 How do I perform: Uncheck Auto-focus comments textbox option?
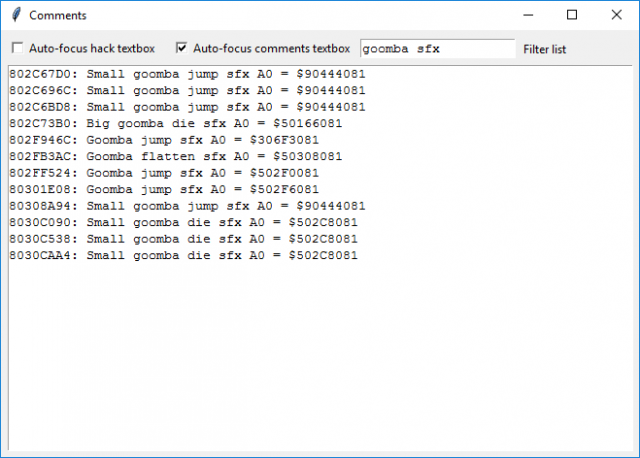tap(182, 48)
